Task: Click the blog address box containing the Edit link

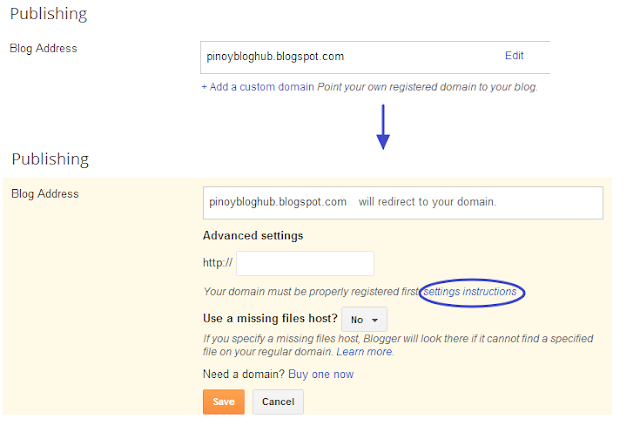Action: pyautogui.click(x=375, y=56)
